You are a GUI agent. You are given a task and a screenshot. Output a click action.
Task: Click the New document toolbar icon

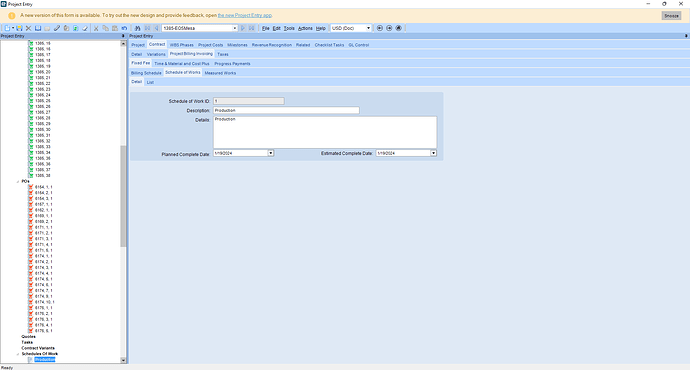7,28
